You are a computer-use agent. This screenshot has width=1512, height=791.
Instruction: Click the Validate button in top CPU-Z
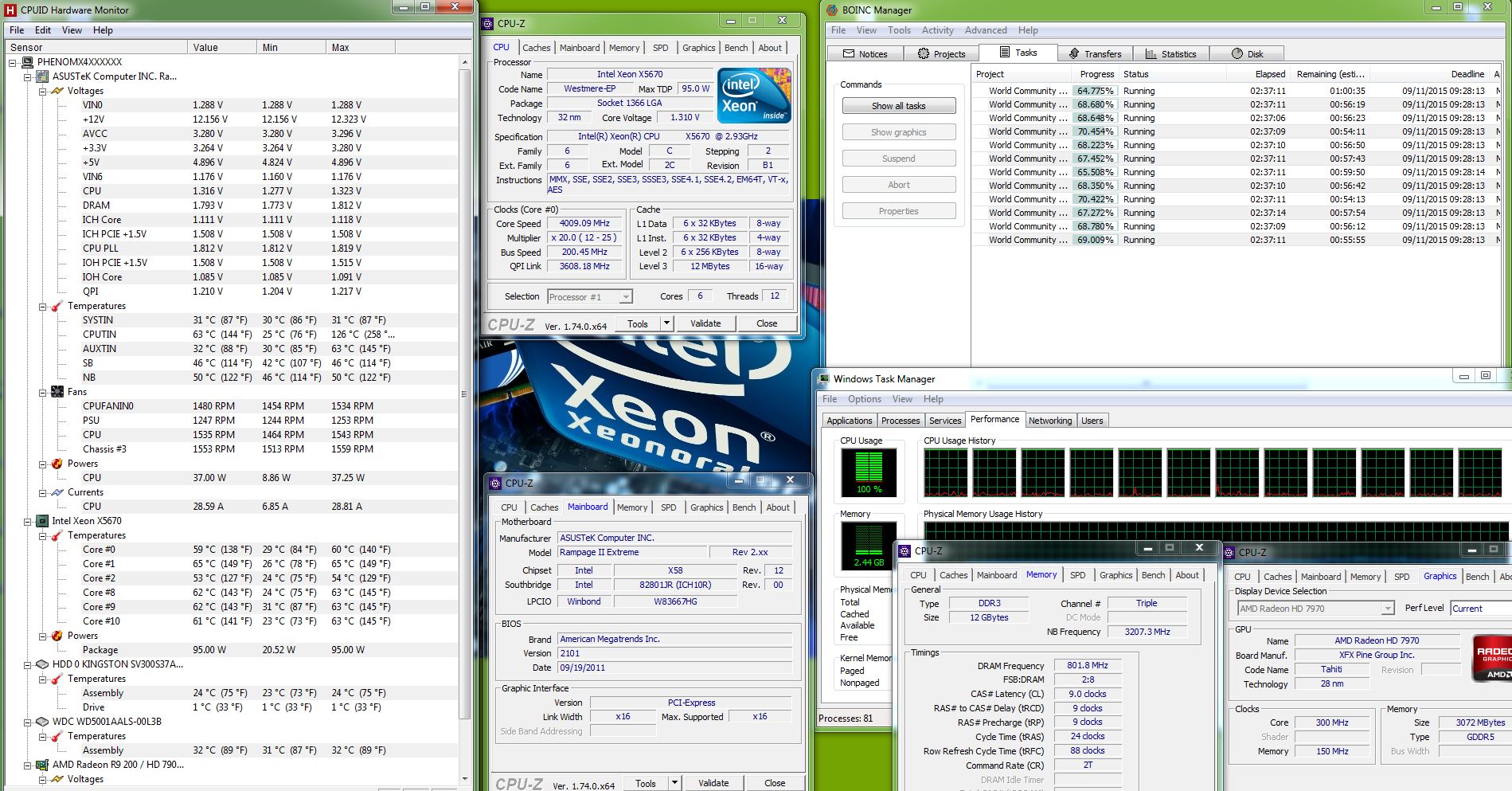click(x=705, y=323)
